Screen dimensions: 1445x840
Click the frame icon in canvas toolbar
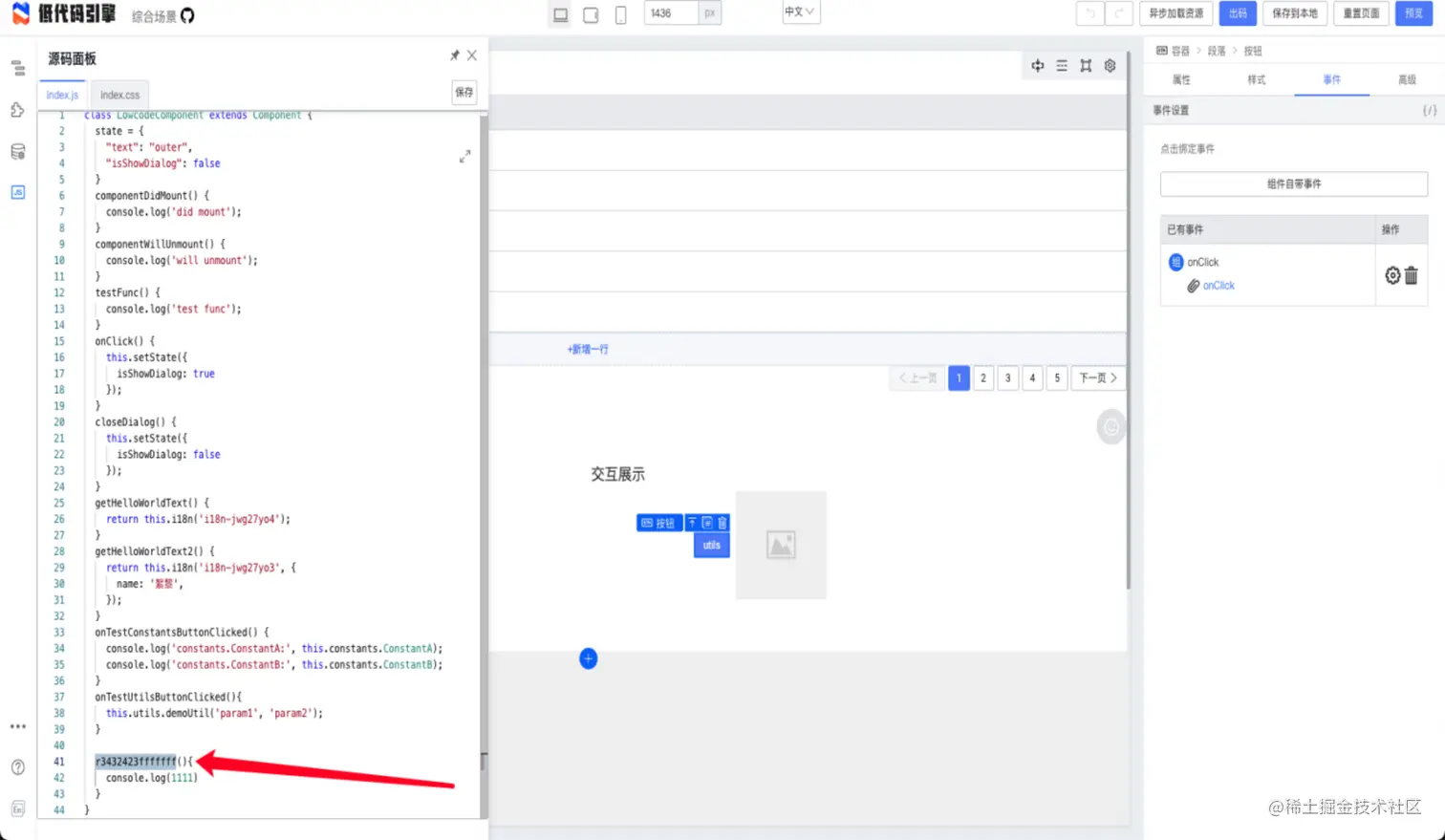point(1086,66)
